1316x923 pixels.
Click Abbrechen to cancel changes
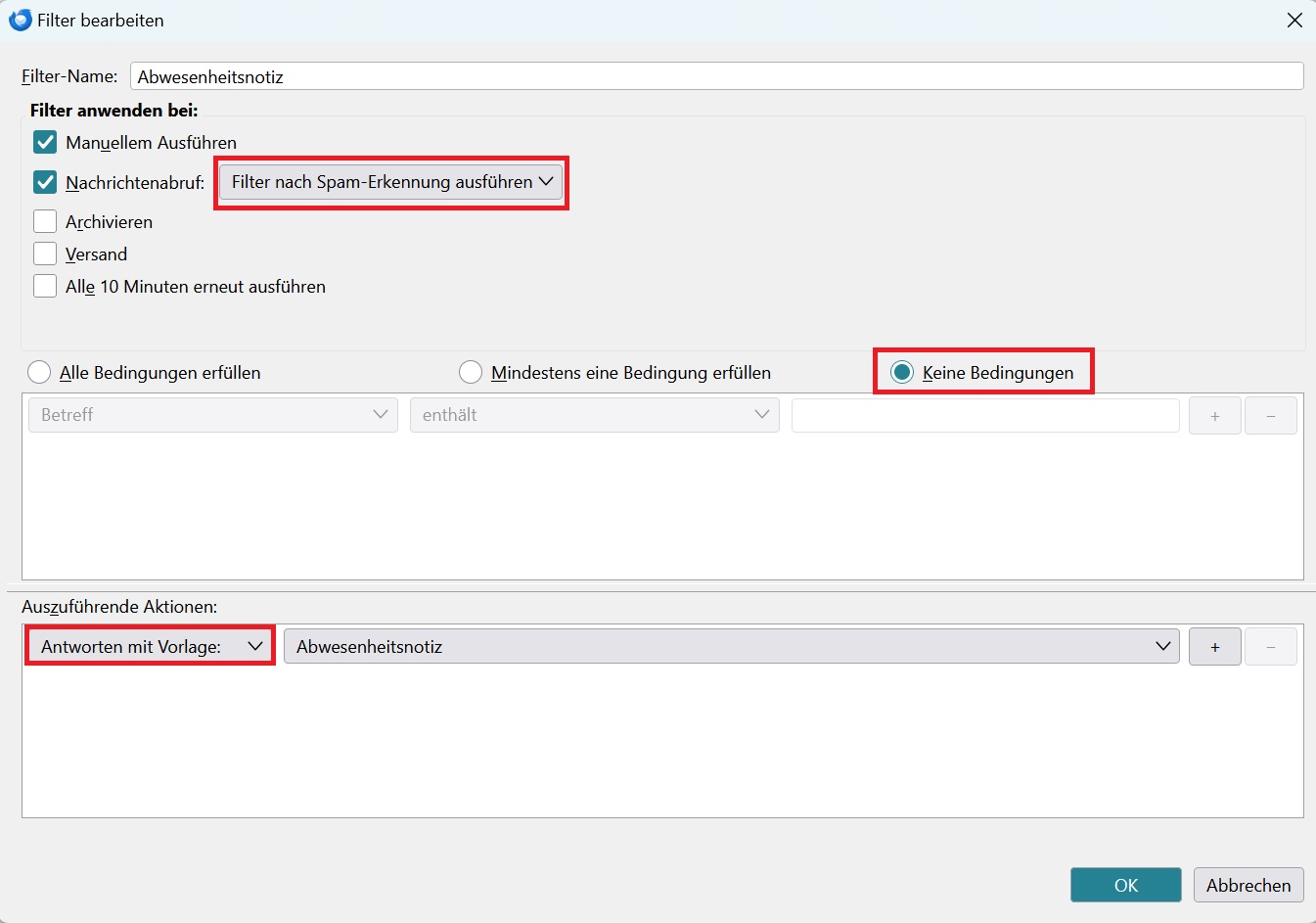coord(1248,885)
